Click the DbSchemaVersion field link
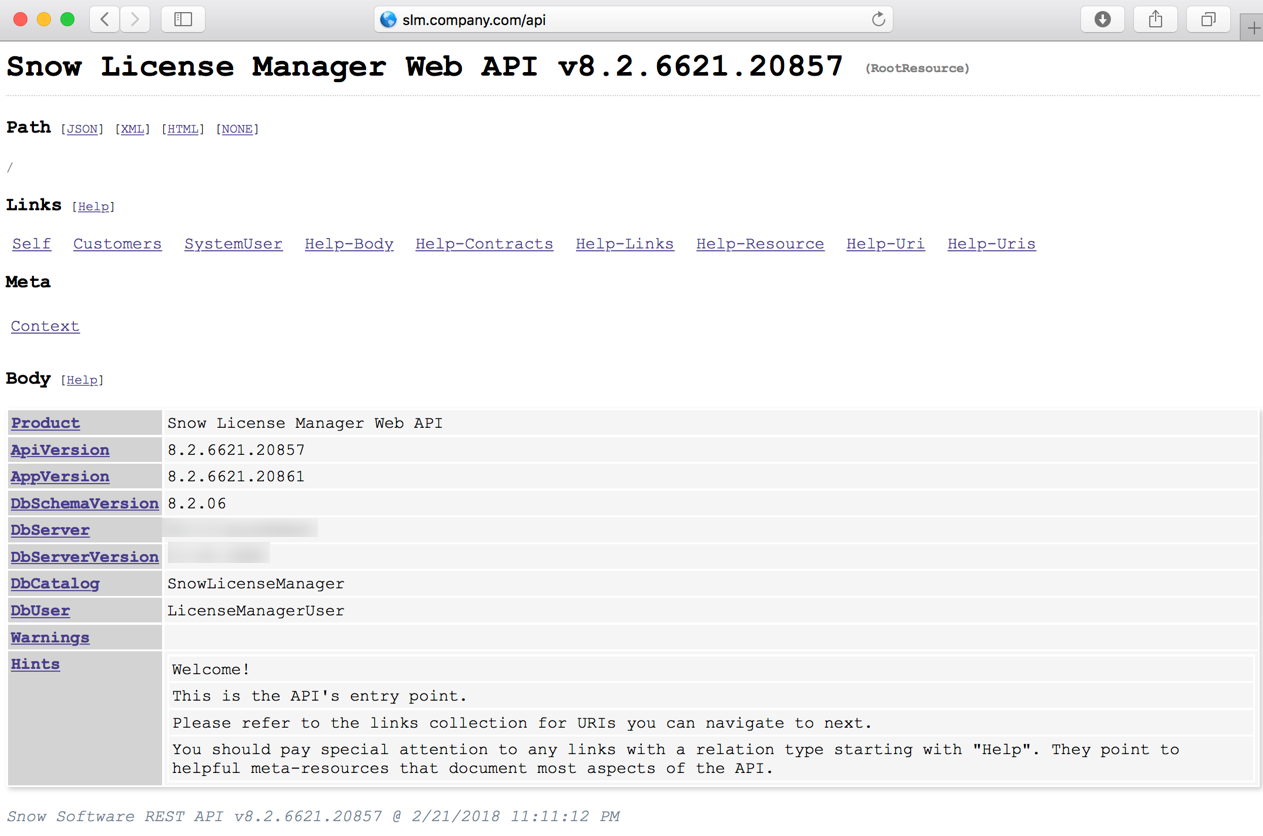Viewport: 1263px width, 836px height. (x=84, y=503)
